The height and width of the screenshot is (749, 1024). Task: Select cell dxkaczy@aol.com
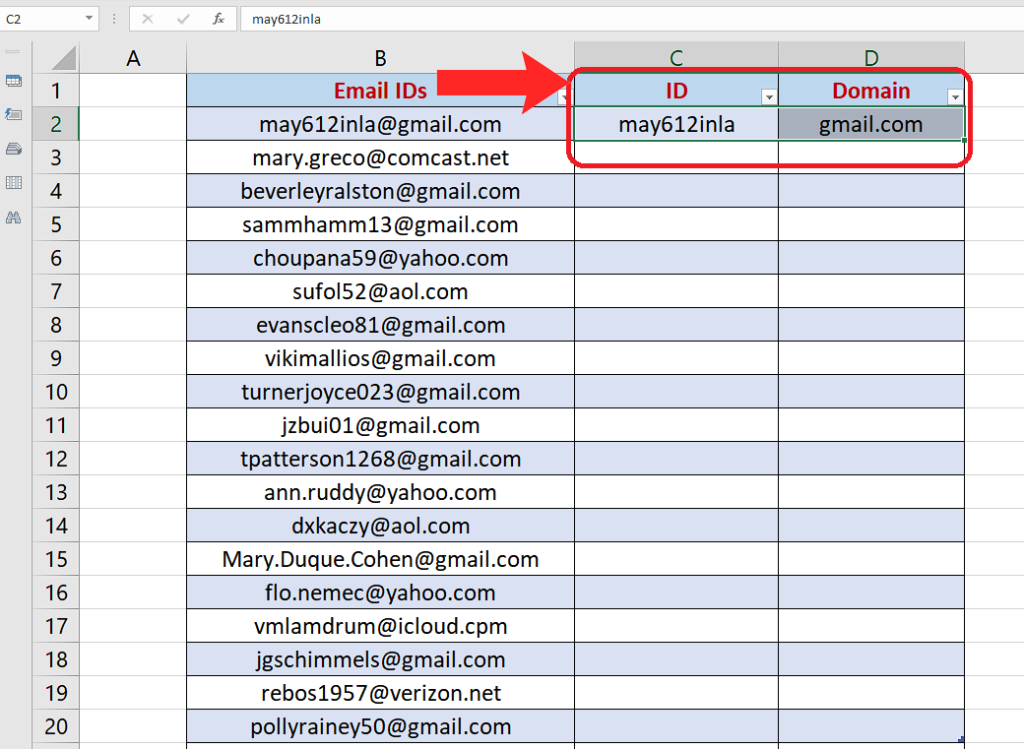point(380,526)
